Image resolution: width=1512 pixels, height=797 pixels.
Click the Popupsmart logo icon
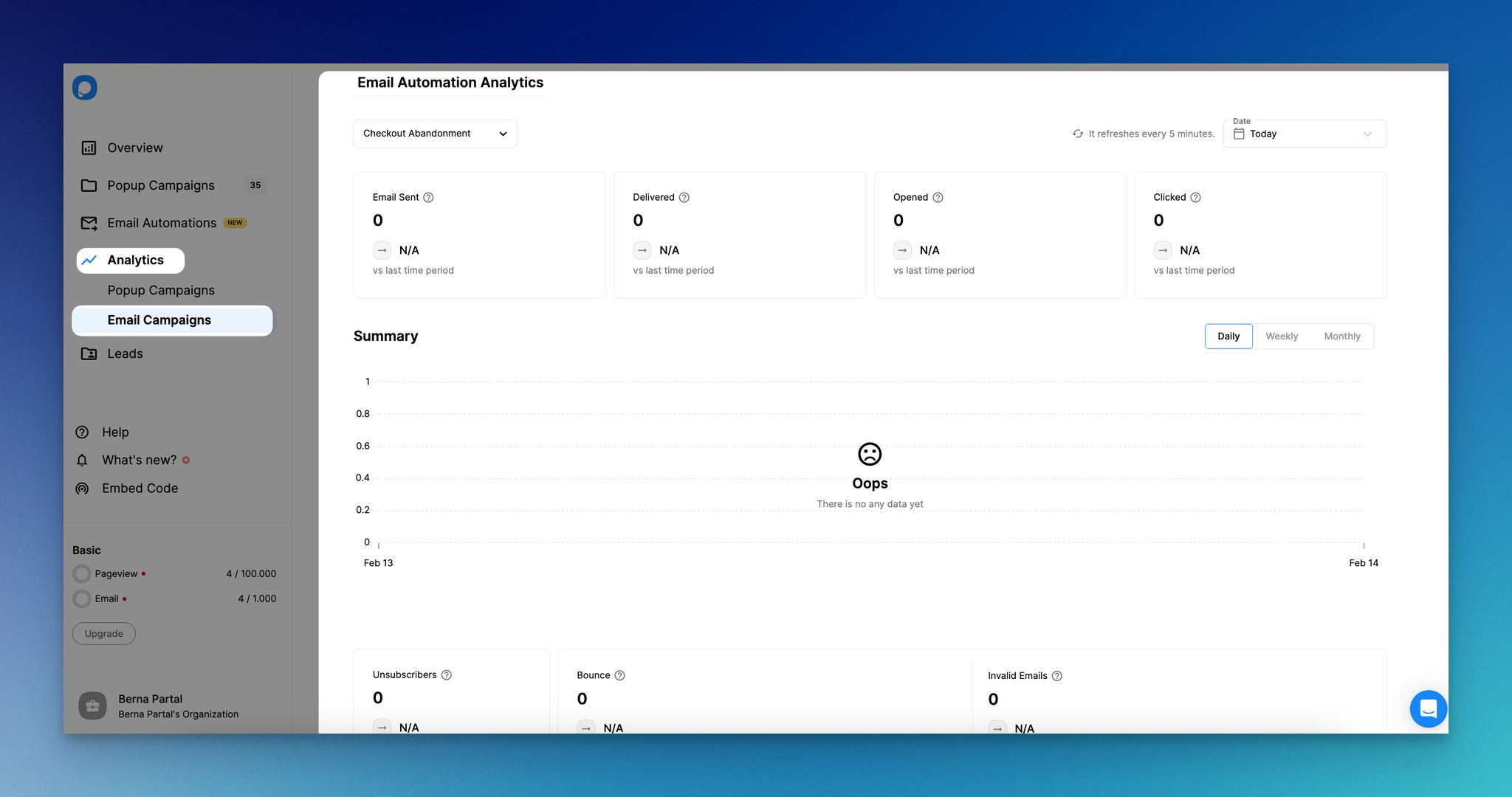point(85,88)
